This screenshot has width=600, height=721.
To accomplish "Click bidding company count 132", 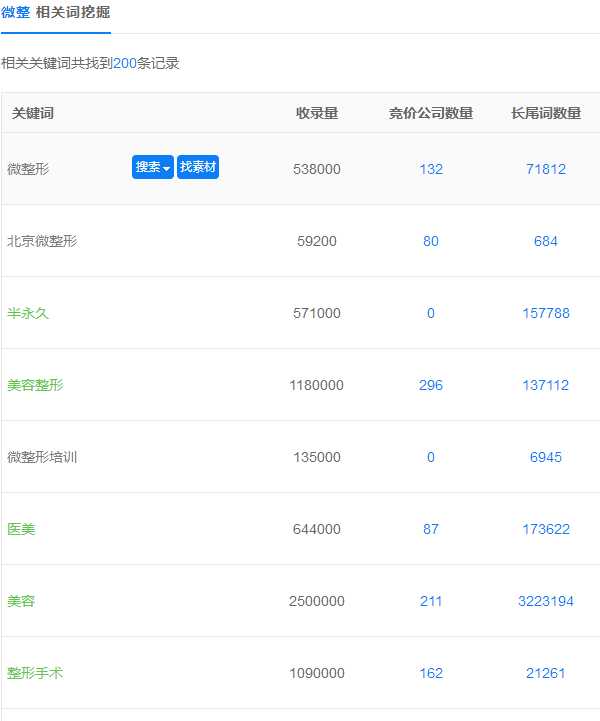I will click(x=431, y=169).
